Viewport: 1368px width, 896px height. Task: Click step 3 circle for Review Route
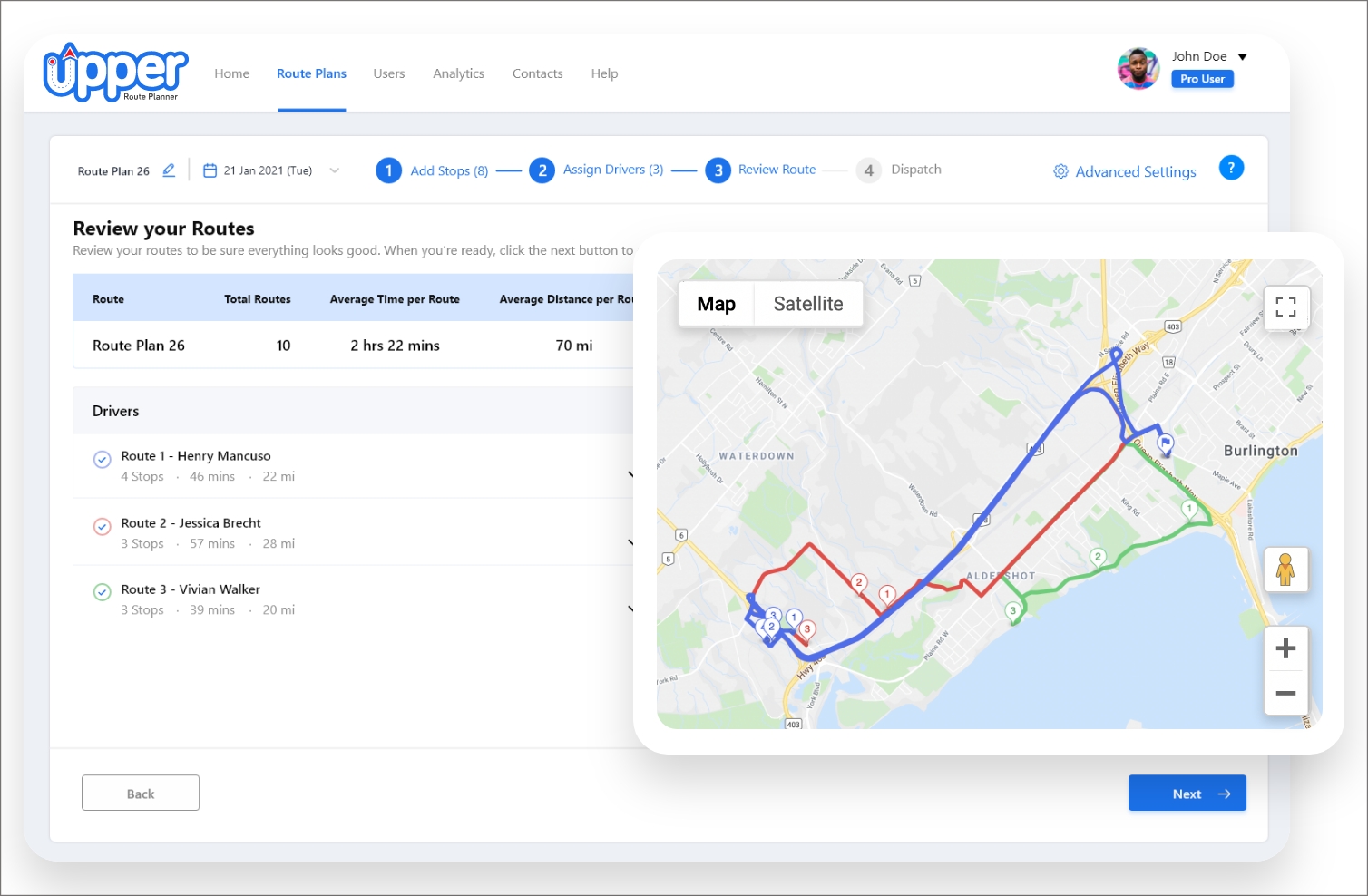click(x=718, y=170)
